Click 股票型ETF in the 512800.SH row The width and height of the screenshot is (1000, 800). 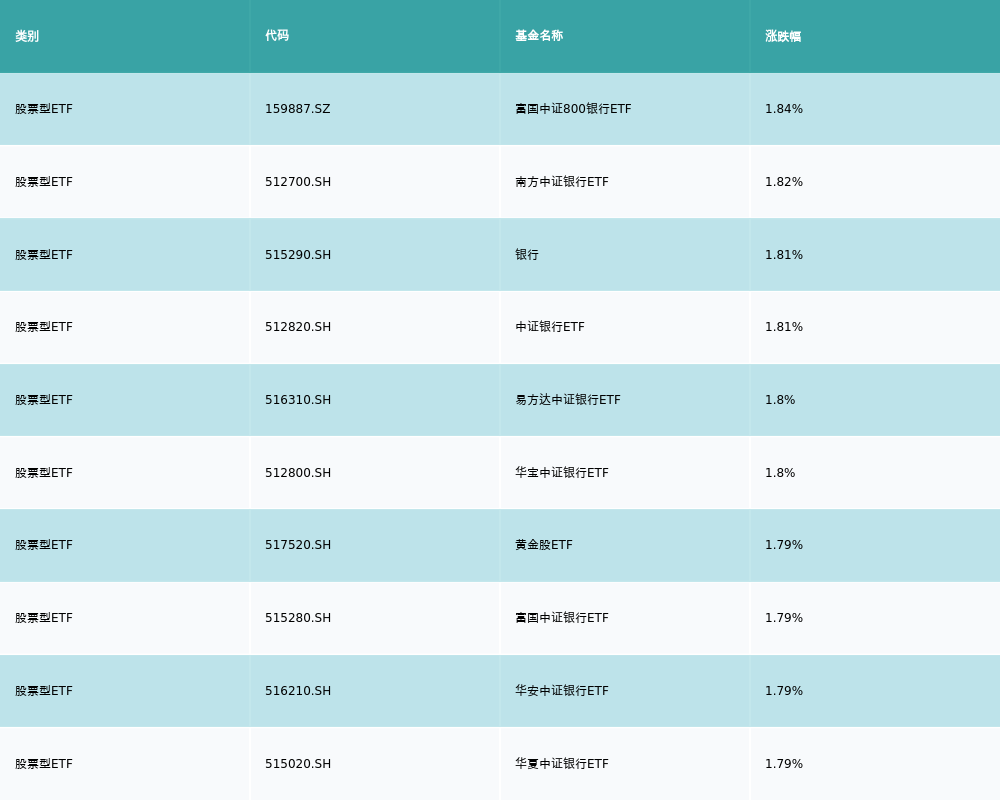pyautogui.click(x=43, y=473)
